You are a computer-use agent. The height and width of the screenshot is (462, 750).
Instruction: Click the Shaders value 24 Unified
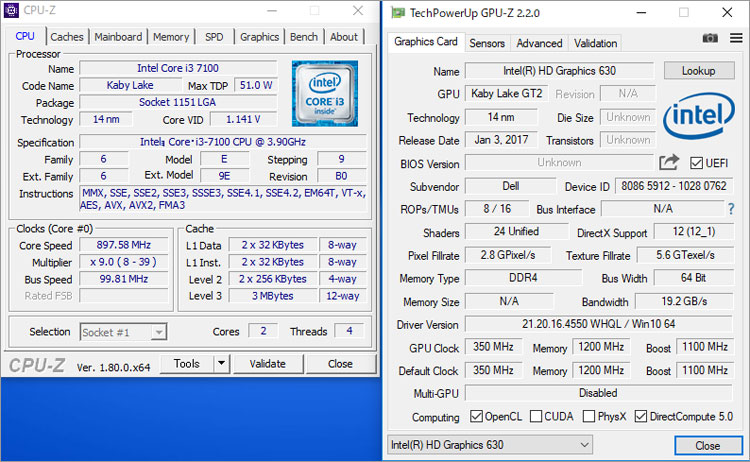point(516,231)
